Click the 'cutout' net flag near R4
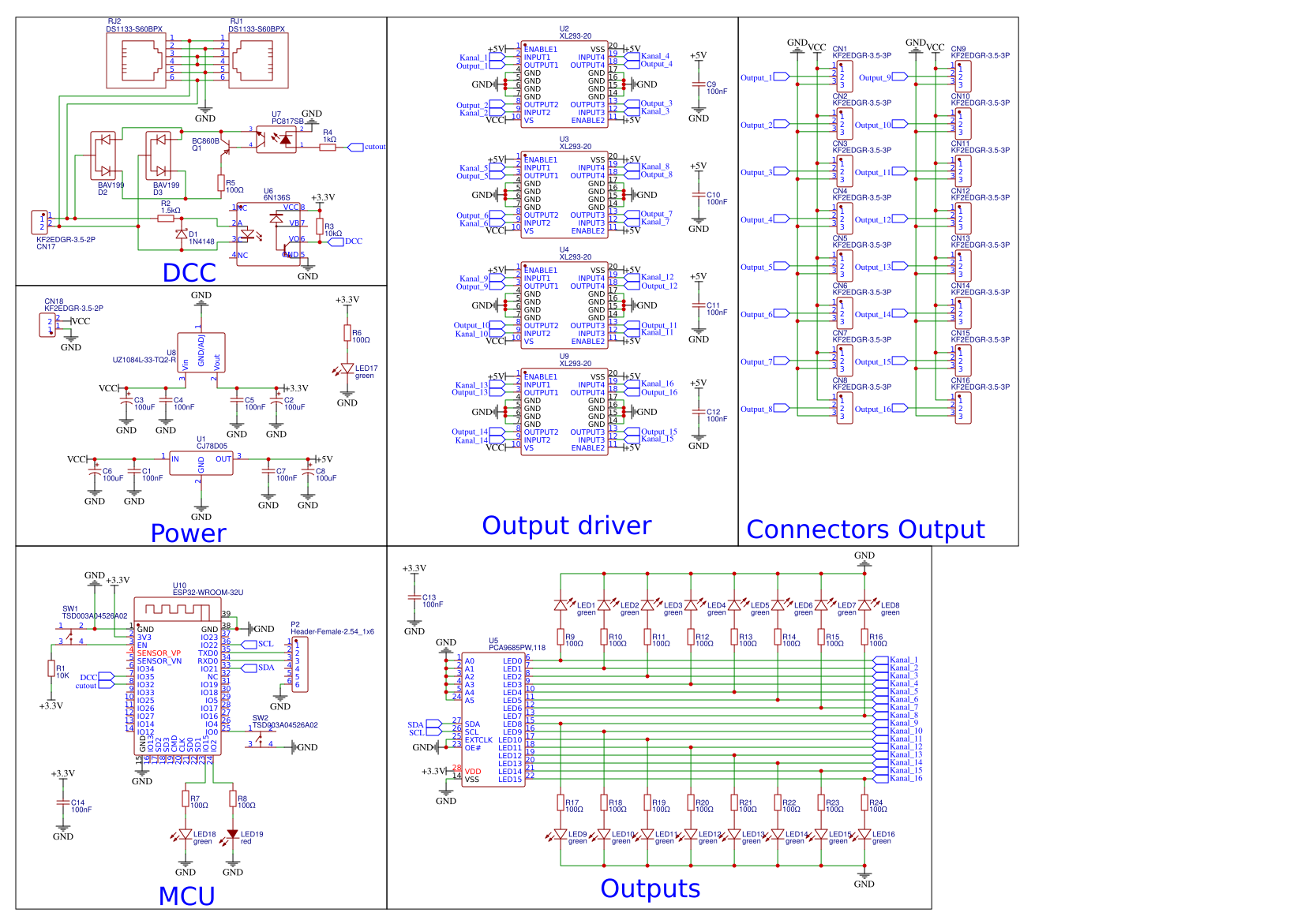1305x924 pixels. (x=367, y=147)
